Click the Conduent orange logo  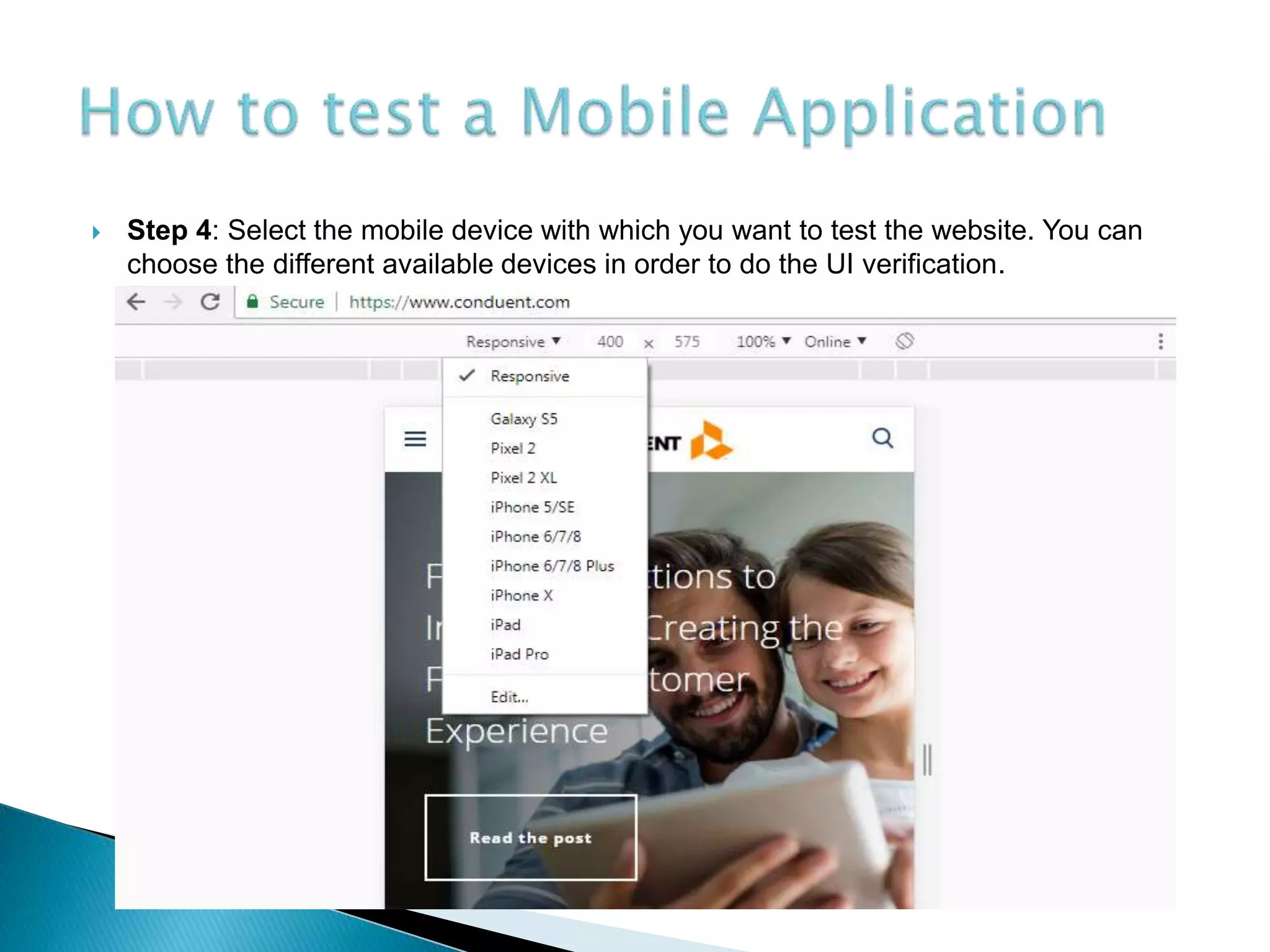coord(710,441)
